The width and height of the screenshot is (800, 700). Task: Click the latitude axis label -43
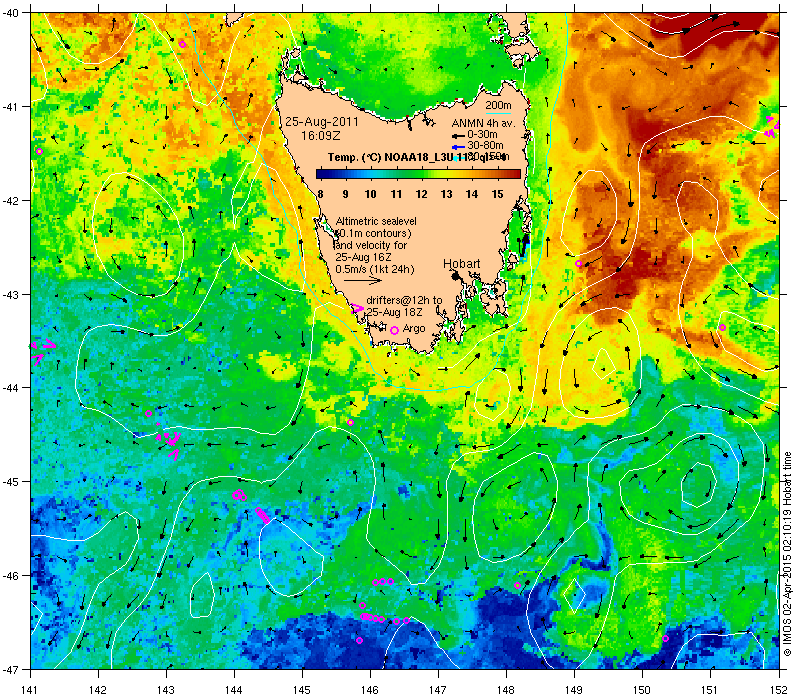(9, 294)
